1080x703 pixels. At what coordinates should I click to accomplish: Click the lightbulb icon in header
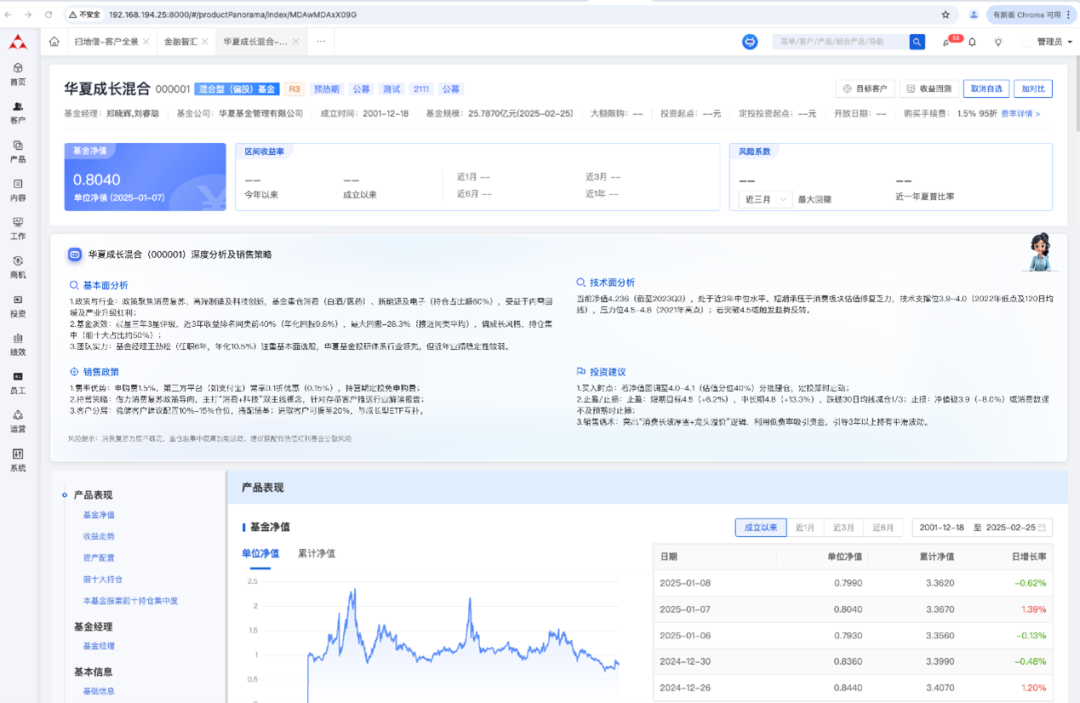(x=998, y=42)
